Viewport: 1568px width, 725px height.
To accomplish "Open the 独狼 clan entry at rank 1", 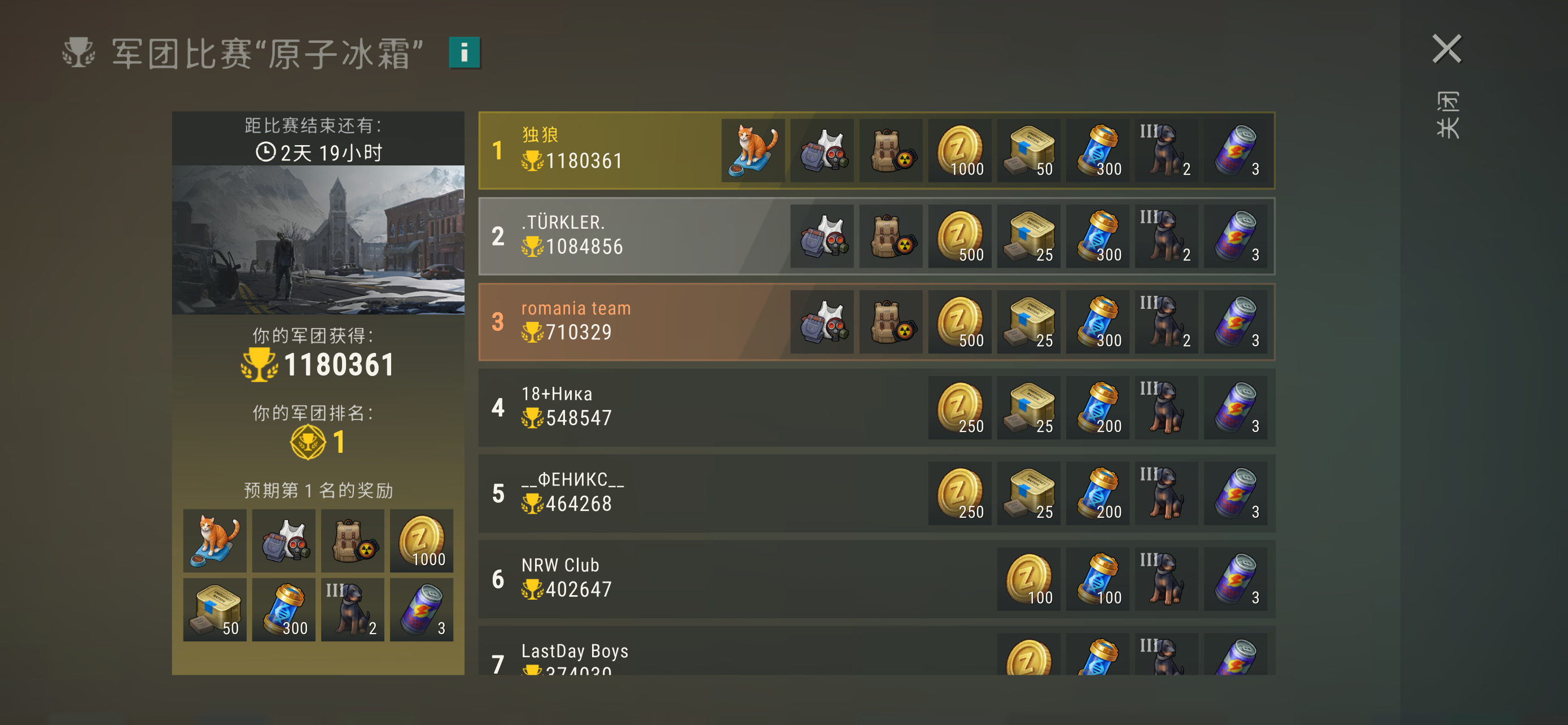I will pos(877,150).
